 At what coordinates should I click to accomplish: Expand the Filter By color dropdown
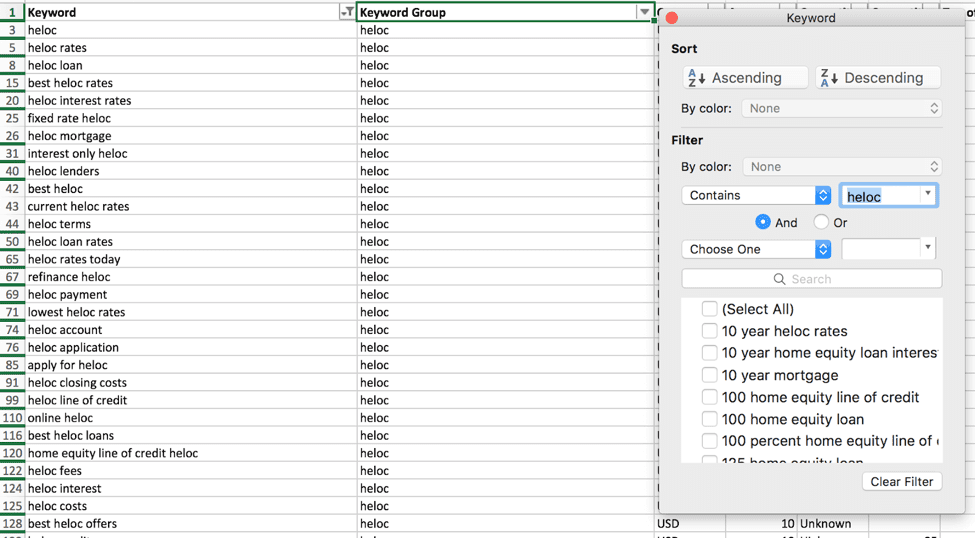(x=841, y=167)
